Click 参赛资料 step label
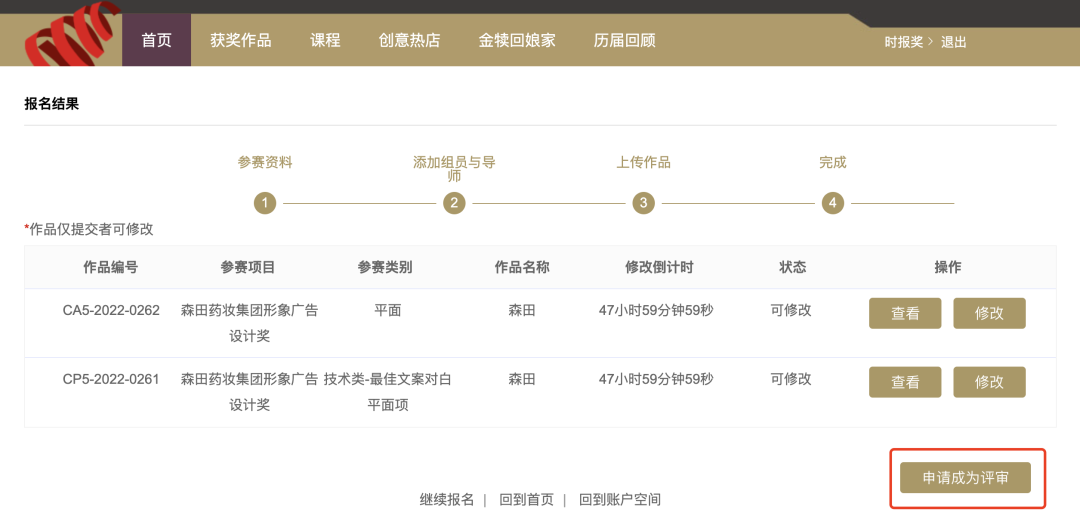 265,163
